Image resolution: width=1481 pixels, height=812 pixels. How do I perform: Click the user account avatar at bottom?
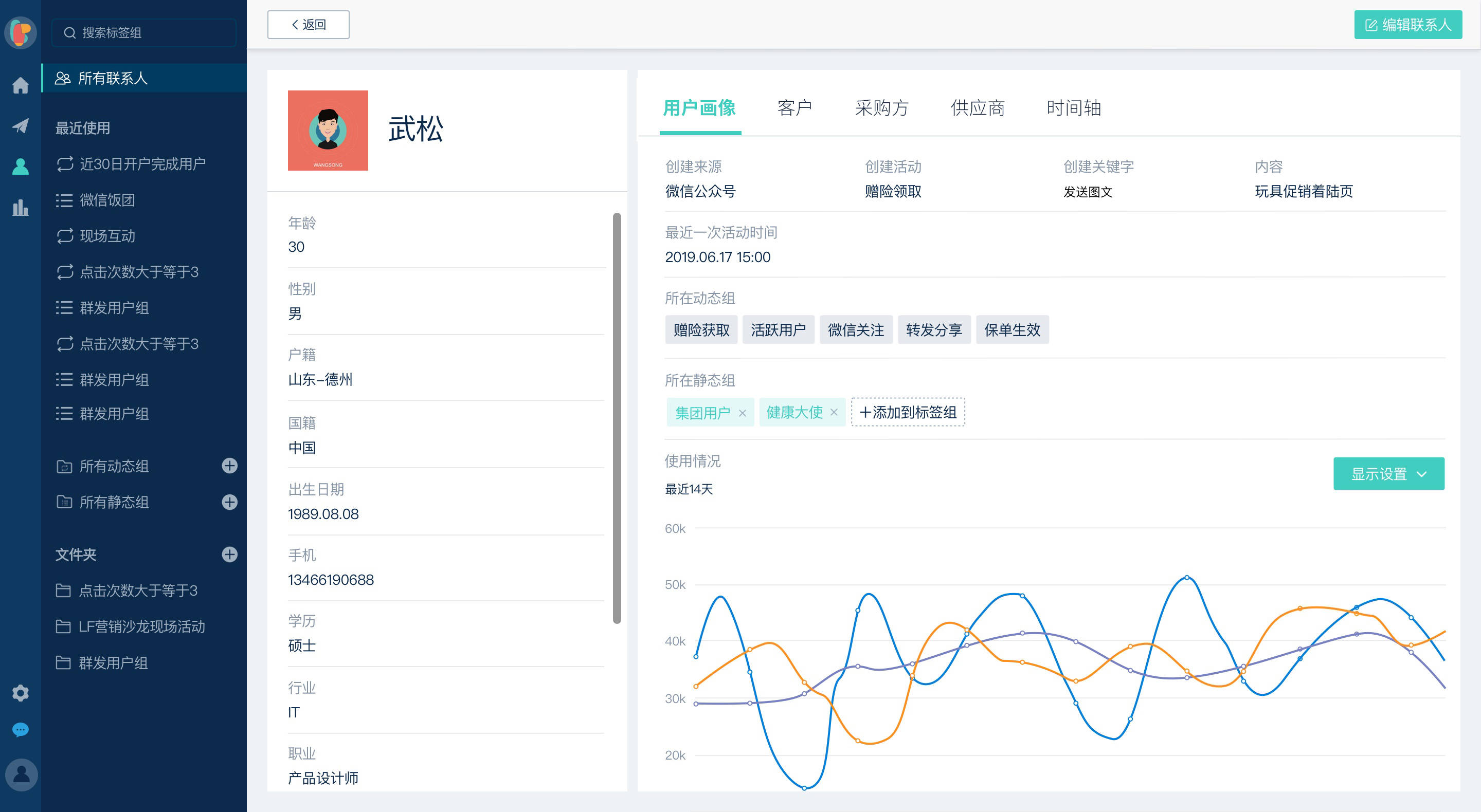[x=21, y=774]
